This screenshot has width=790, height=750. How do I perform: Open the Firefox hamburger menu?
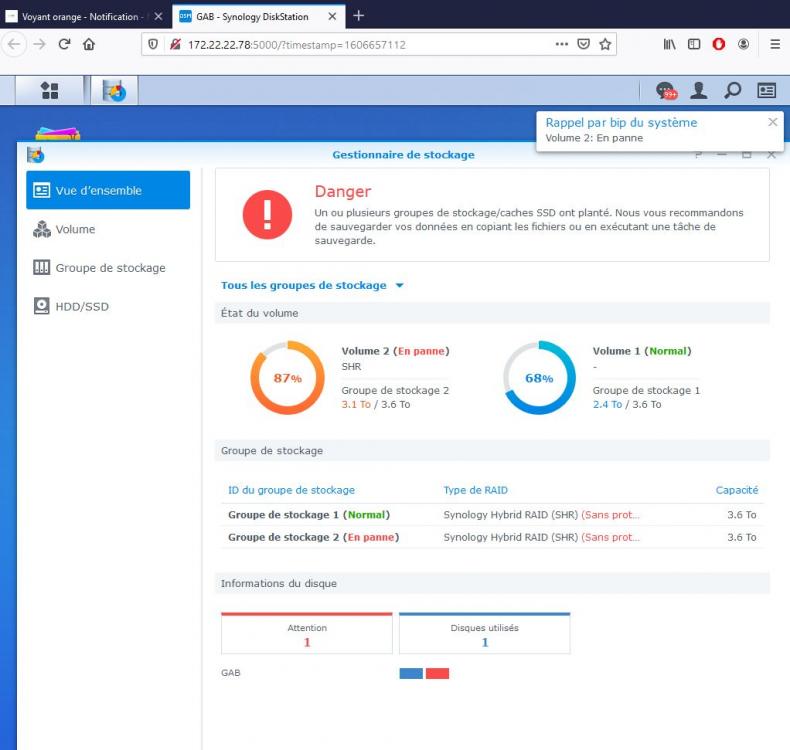click(x=775, y=44)
